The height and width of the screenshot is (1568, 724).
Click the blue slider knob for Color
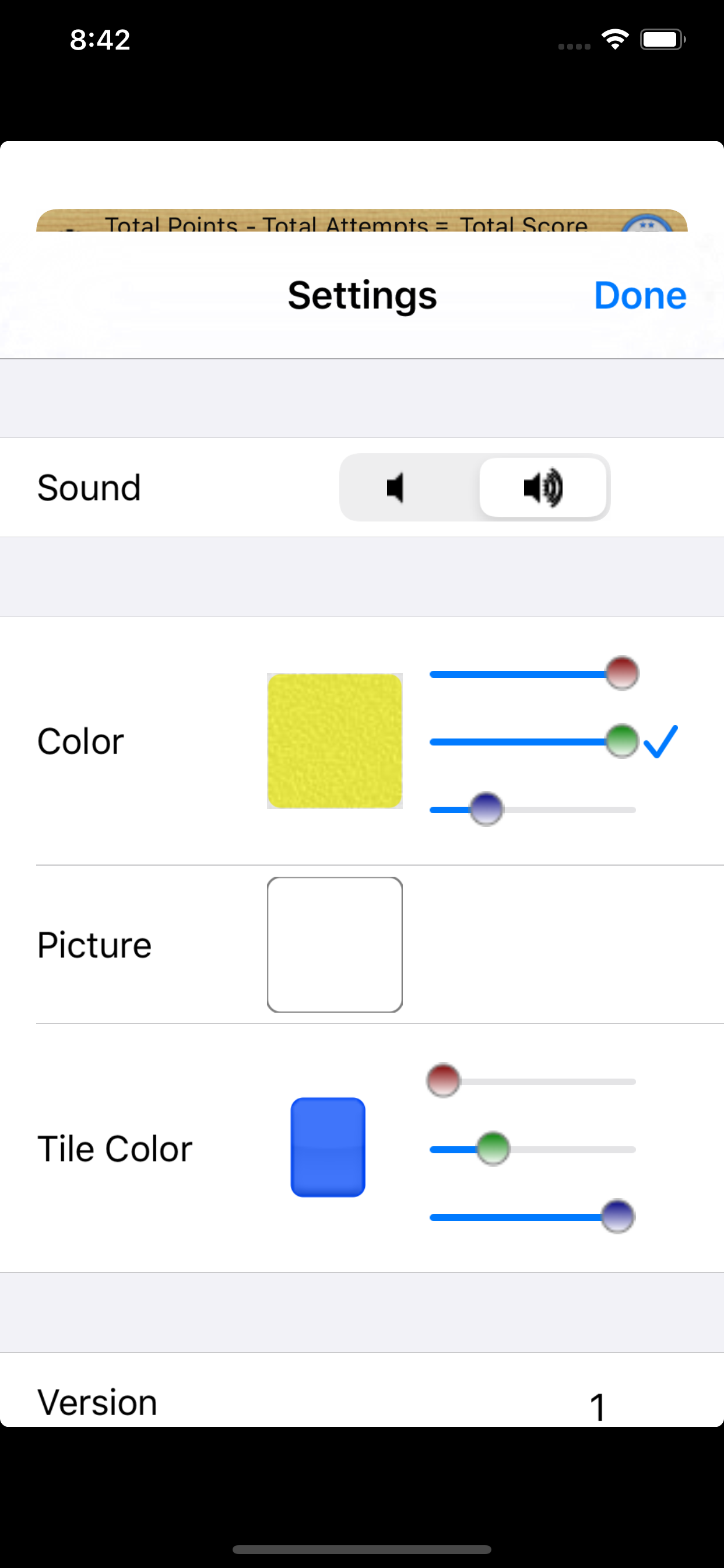tap(486, 810)
